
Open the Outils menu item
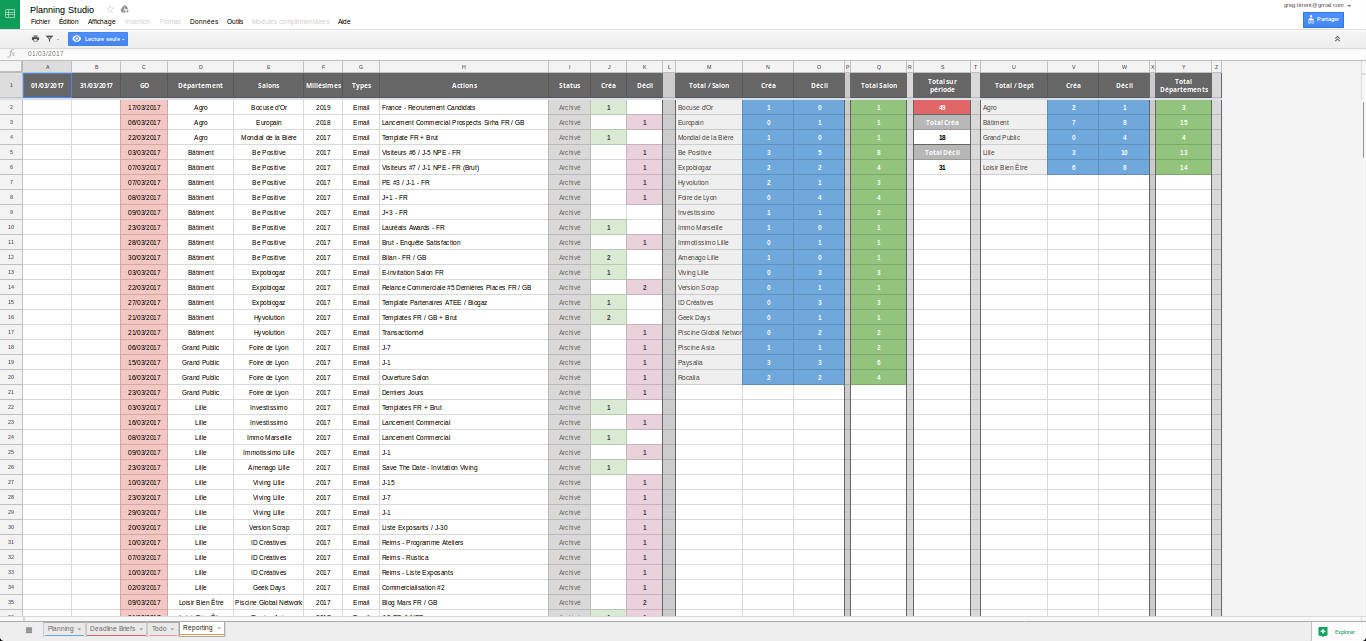point(234,21)
